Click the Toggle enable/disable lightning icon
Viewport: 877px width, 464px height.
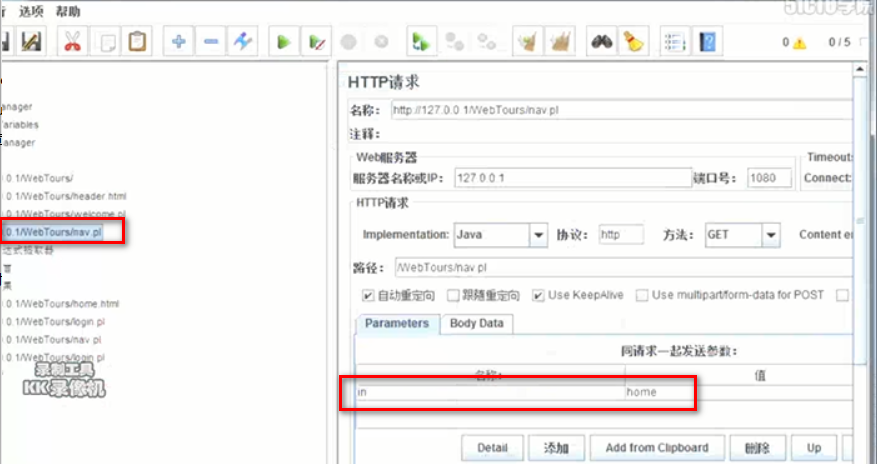click(x=243, y=42)
